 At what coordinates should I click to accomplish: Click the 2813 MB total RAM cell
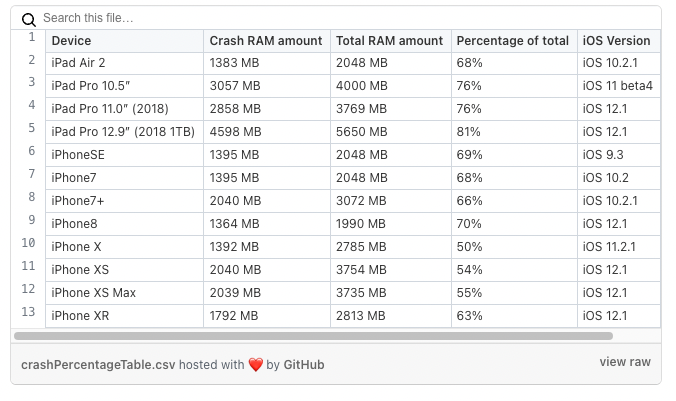[391, 316]
